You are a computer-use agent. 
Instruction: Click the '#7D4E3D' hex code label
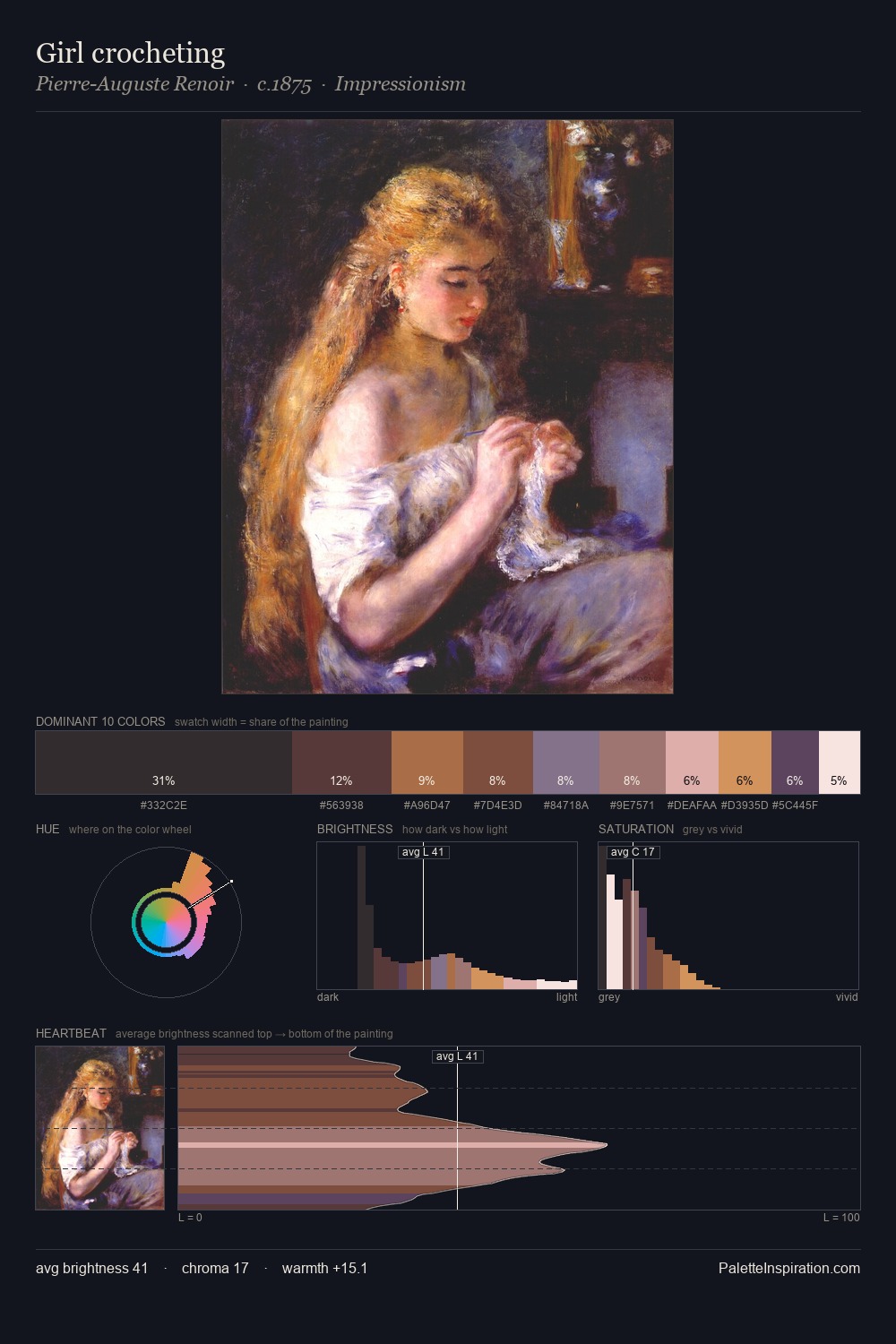coord(498,806)
